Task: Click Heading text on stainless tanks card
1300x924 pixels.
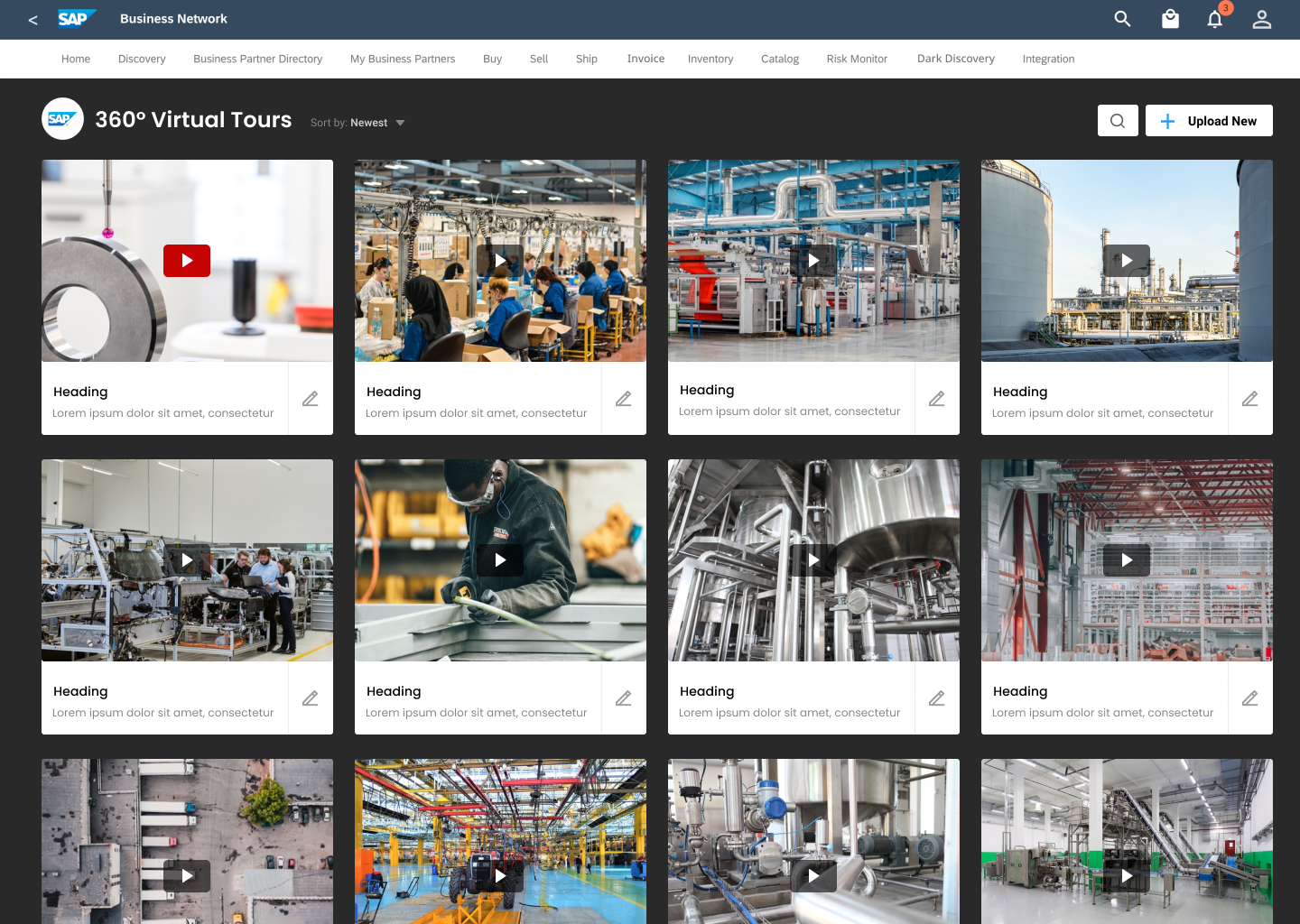Action: (707, 691)
